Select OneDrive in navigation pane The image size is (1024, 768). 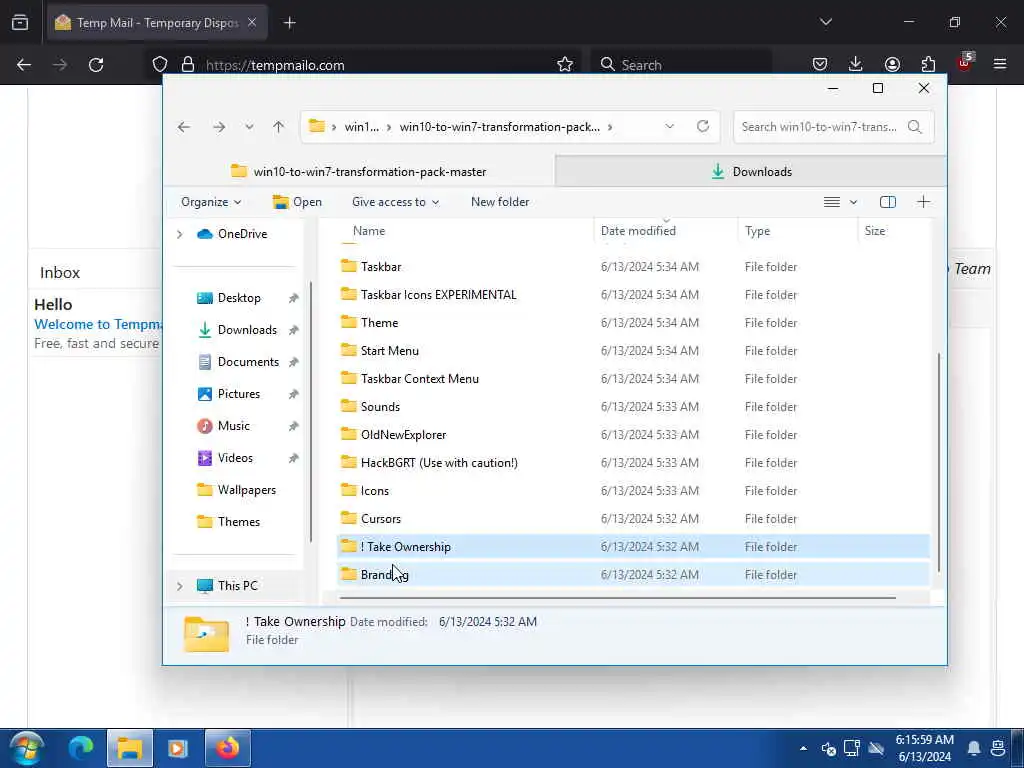coord(232,234)
